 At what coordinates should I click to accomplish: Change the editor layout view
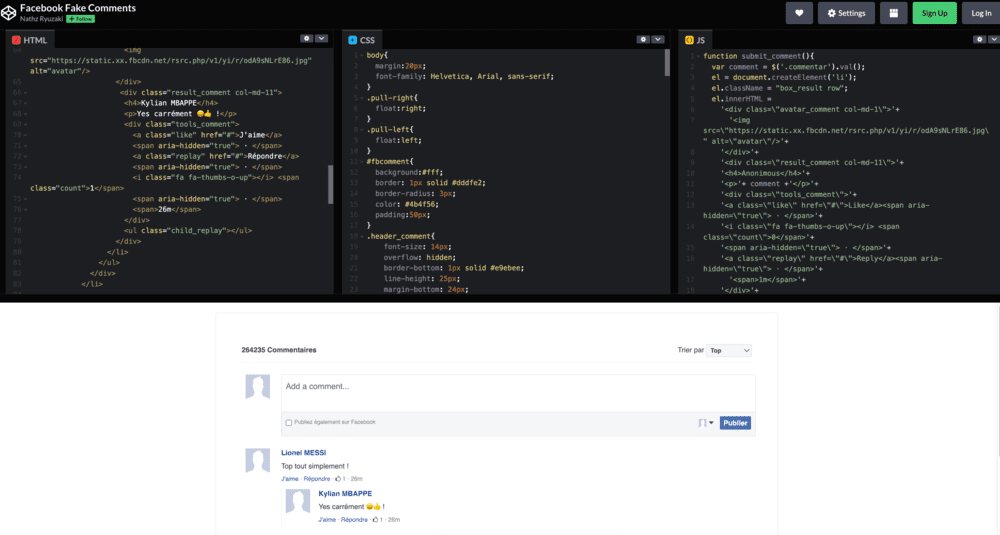(x=893, y=13)
